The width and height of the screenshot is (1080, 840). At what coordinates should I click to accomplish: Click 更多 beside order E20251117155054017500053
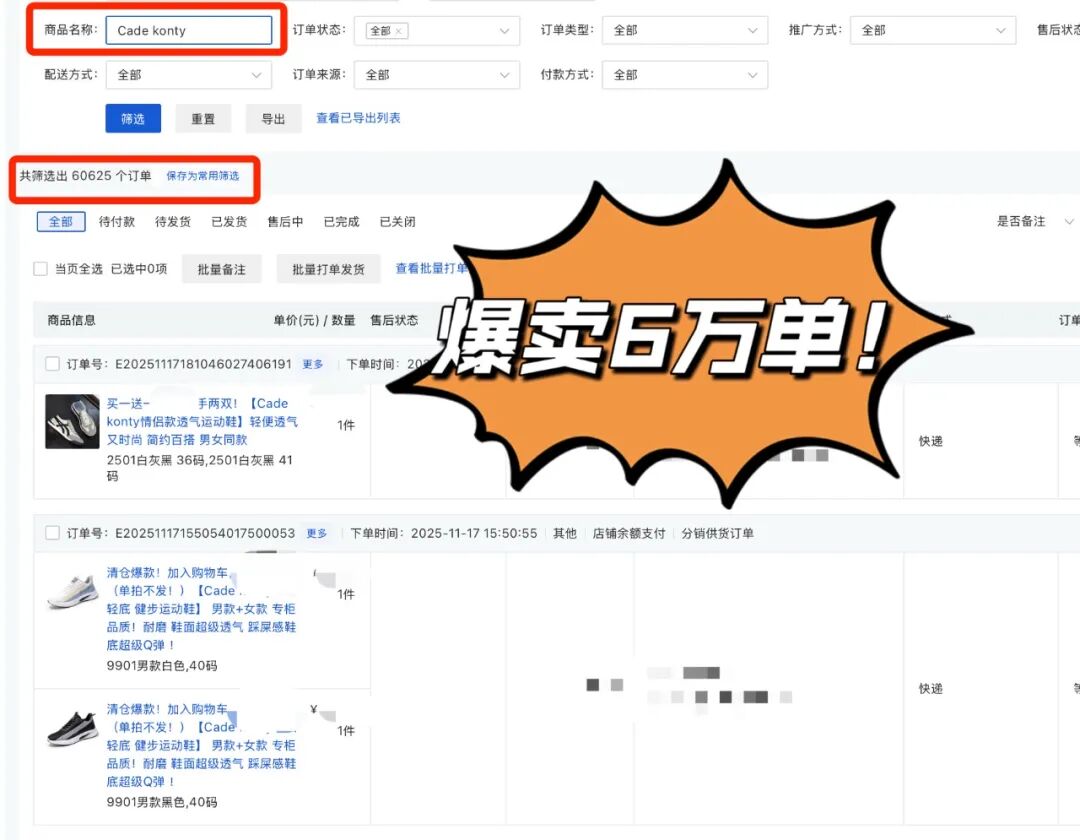316,533
